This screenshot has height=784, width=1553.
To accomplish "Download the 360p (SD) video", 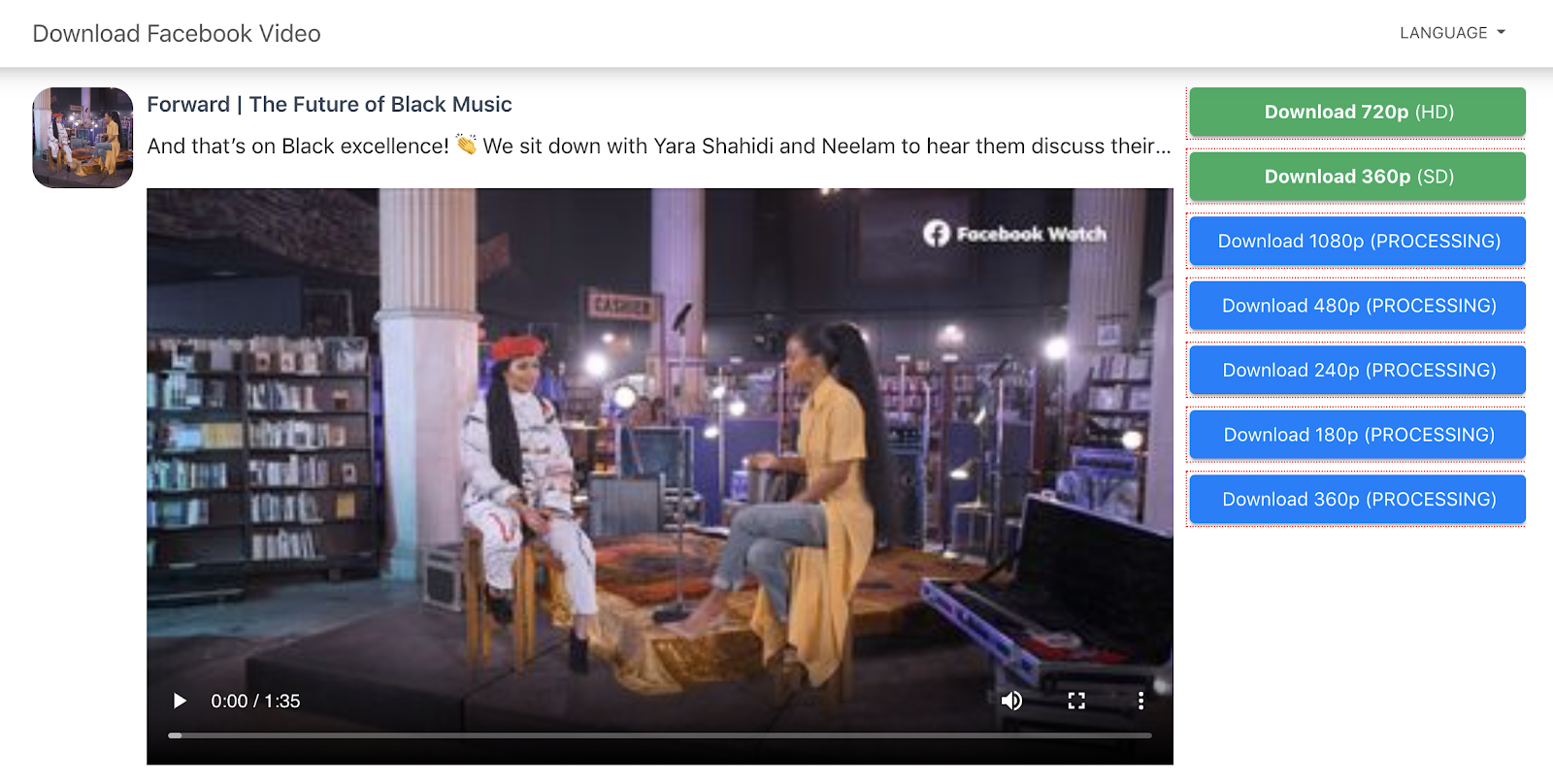I will (1358, 177).
